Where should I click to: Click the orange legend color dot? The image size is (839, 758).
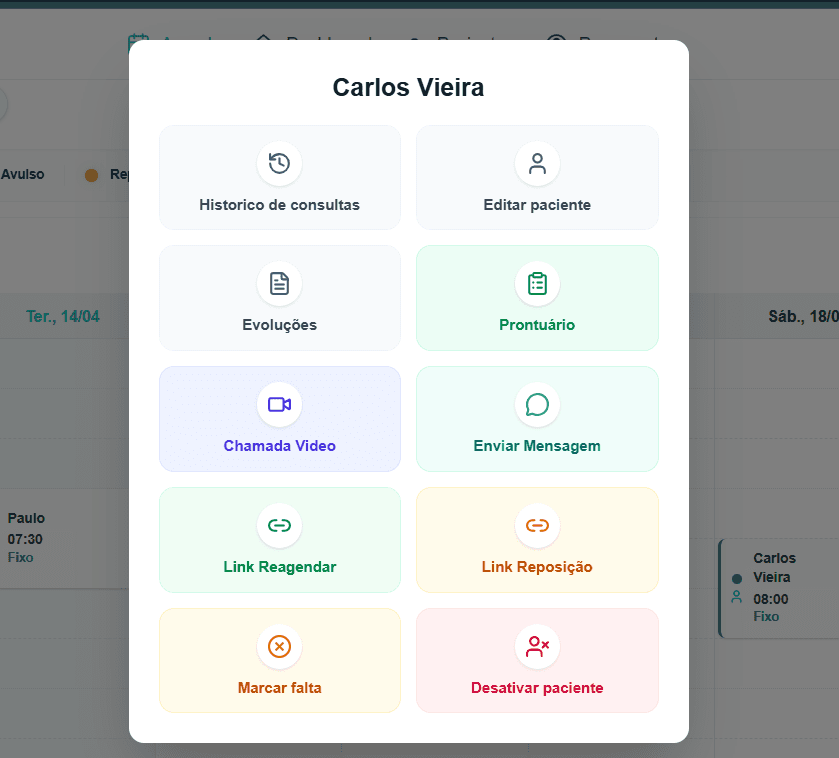pyautogui.click(x=91, y=175)
